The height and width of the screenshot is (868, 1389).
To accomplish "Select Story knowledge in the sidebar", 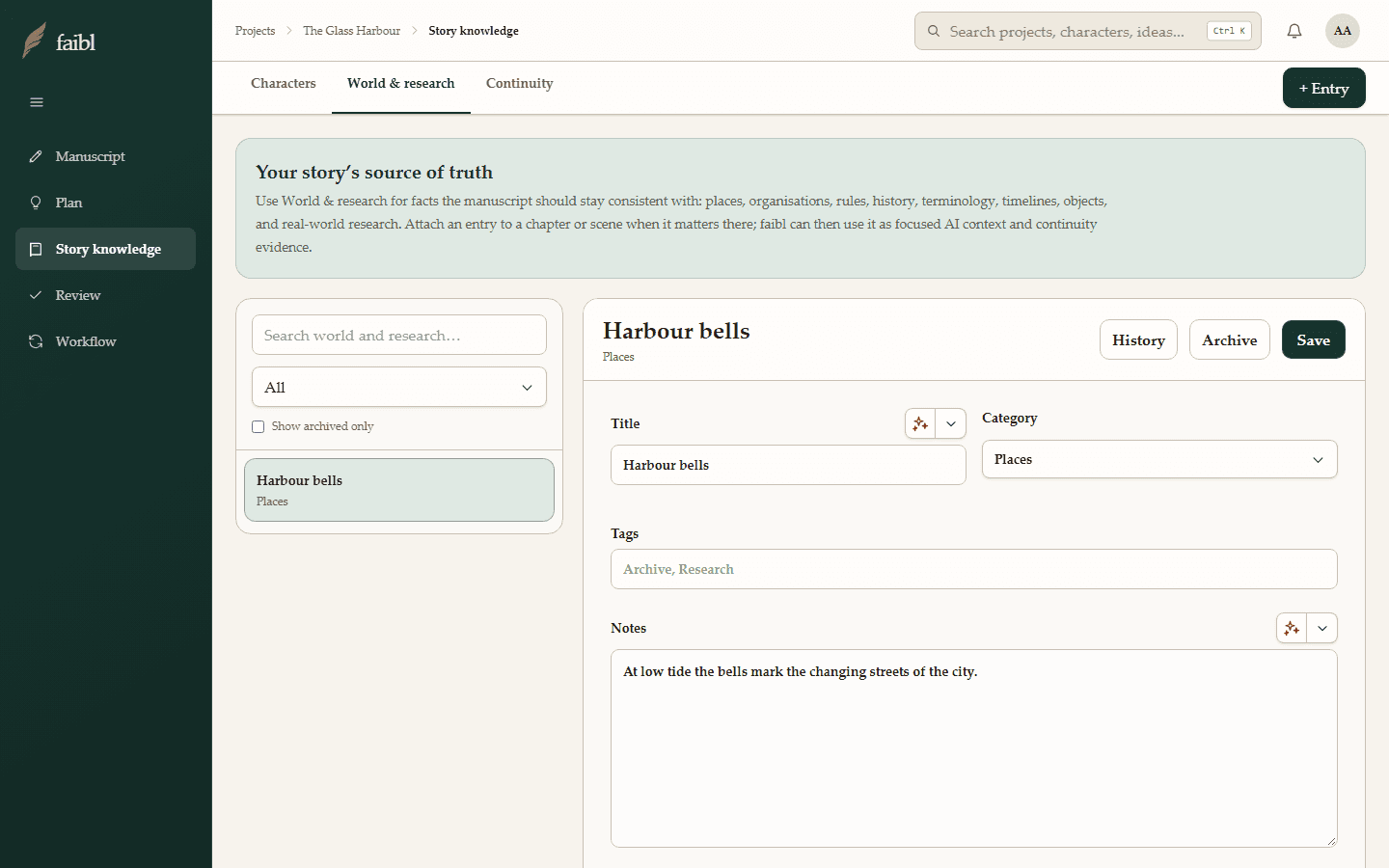I will tap(105, 249).
